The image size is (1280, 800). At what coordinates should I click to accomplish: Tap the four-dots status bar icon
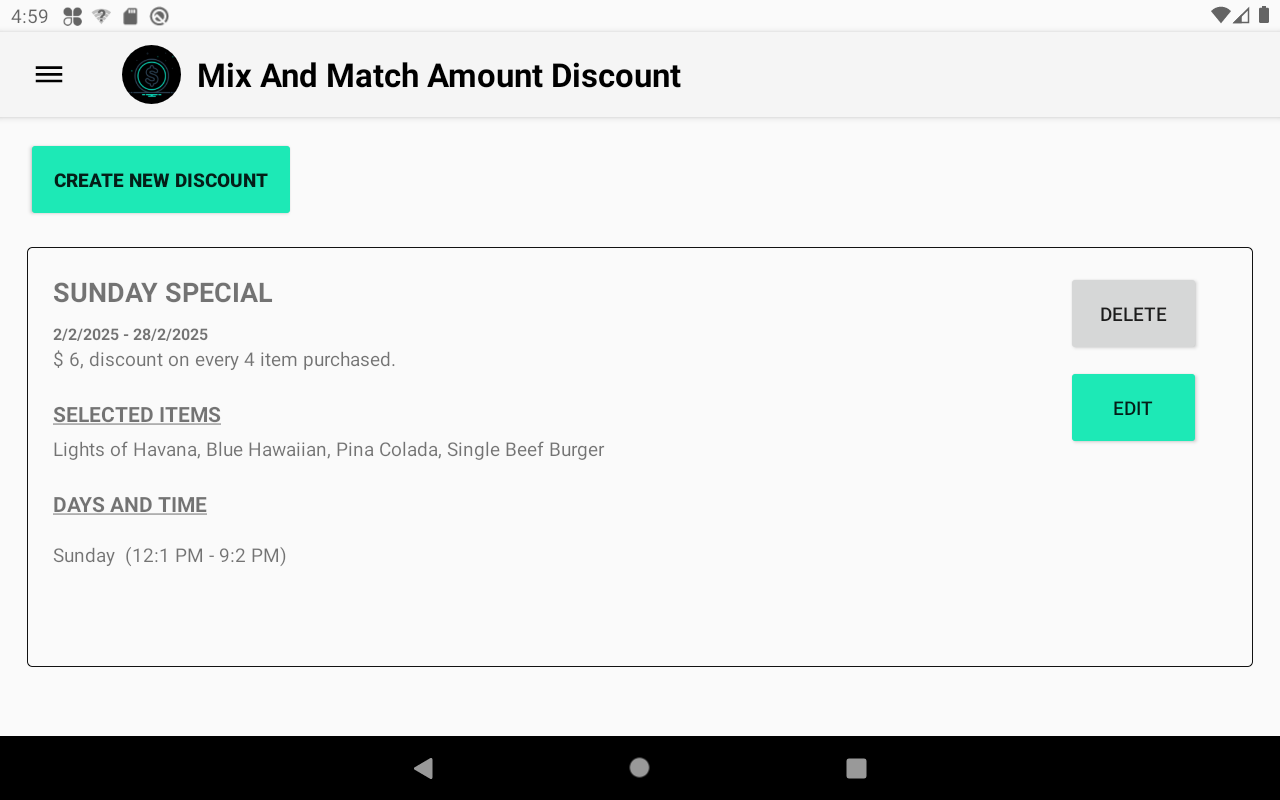pos(72,16)
